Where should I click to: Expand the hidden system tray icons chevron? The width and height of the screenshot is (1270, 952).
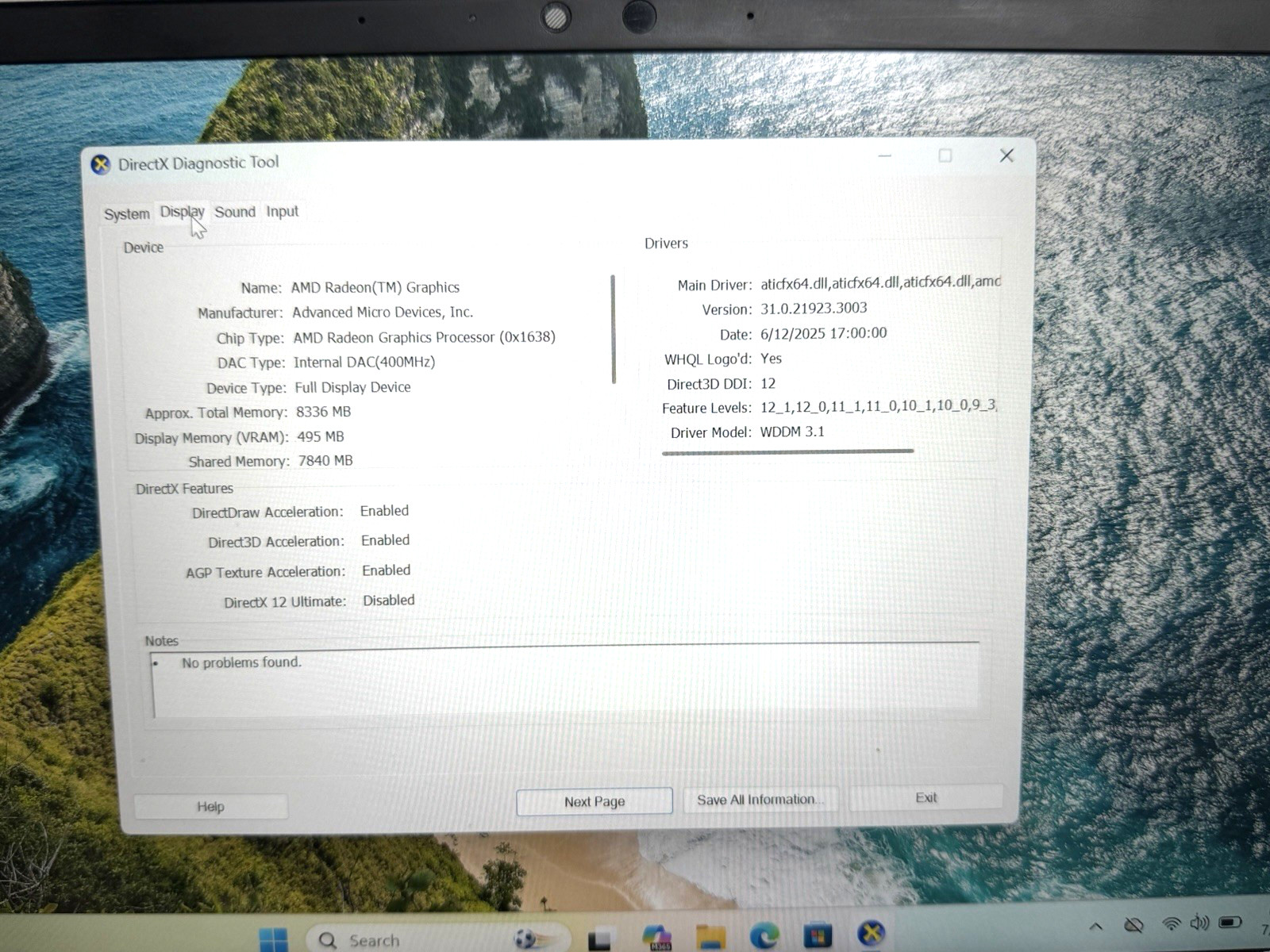(1096, 926)
